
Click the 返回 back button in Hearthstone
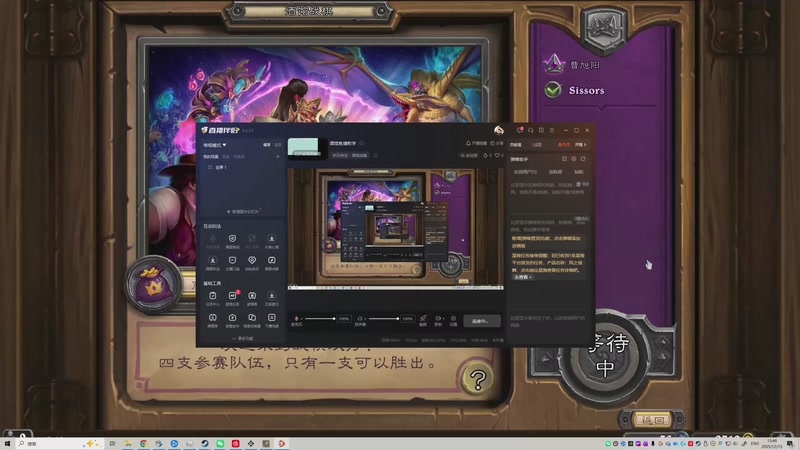coord(653,420)
